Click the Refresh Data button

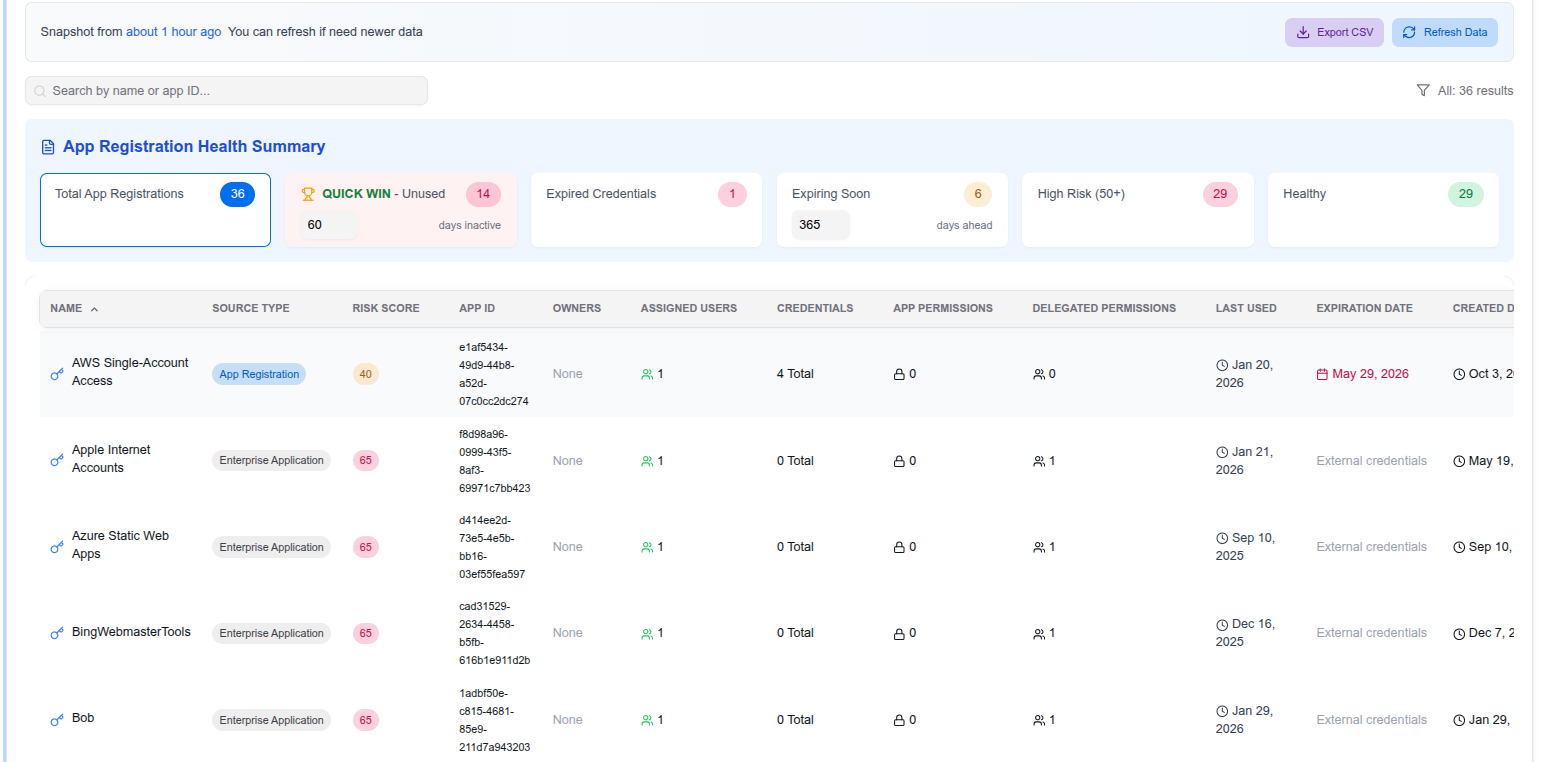(x=1444, y=32)
